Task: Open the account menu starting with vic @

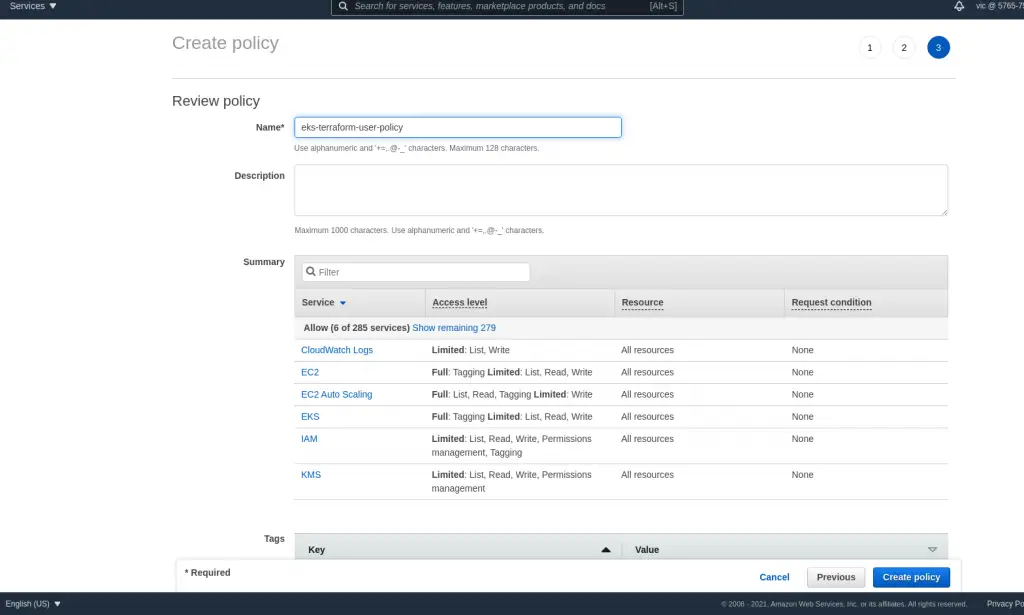Action: tap(999, 6)
